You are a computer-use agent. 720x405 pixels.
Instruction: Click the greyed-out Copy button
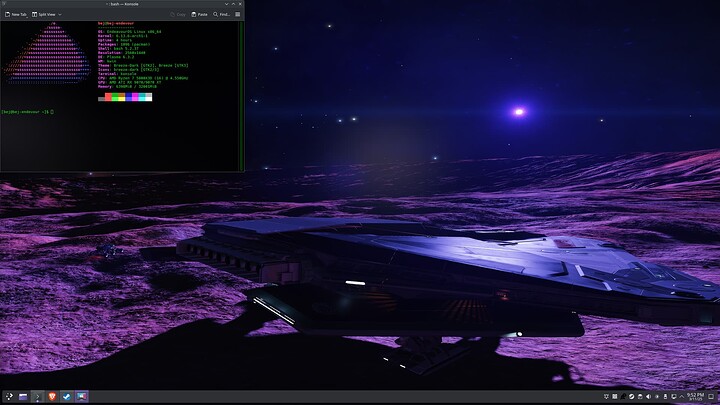pos(178,14)
